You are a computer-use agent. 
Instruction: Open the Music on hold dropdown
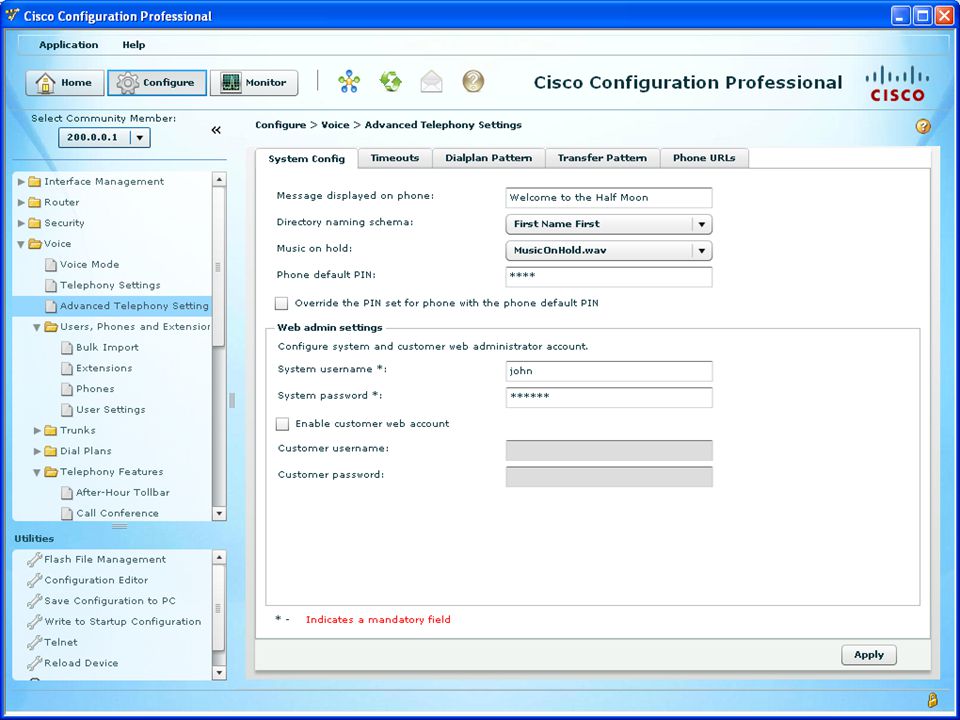(609, 250)
